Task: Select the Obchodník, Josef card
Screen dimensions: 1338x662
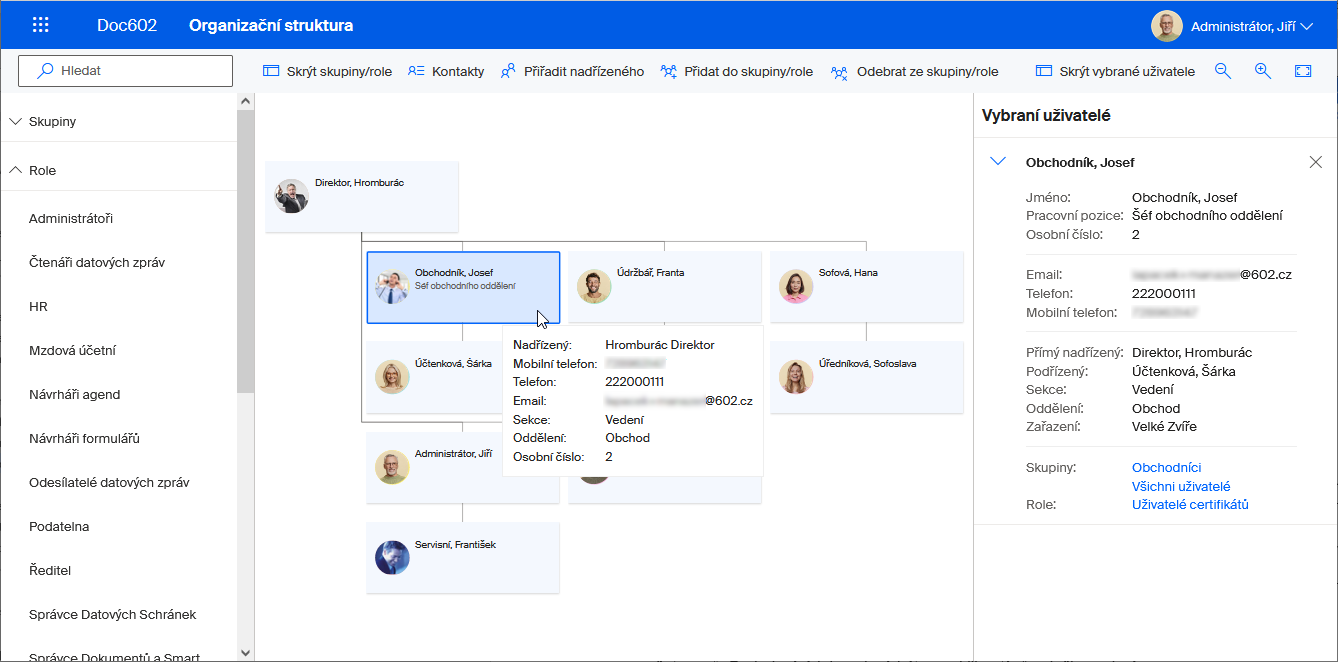Action: 463,287
